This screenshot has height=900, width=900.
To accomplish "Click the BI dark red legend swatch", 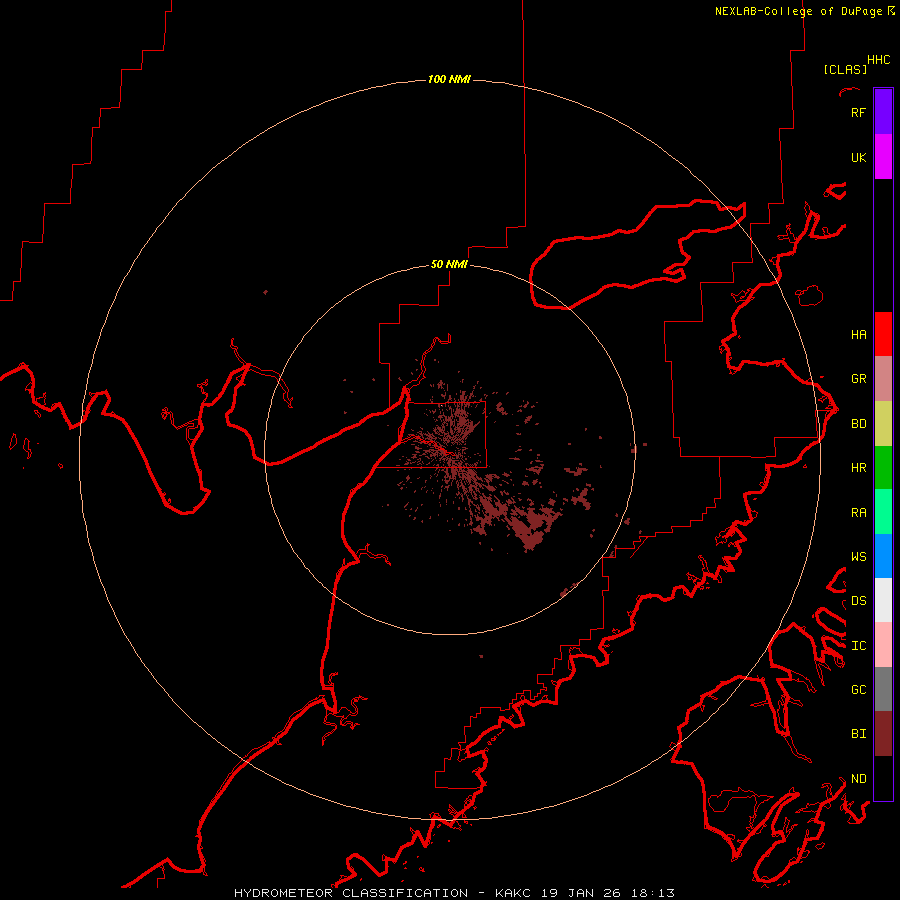I will 883,734.
